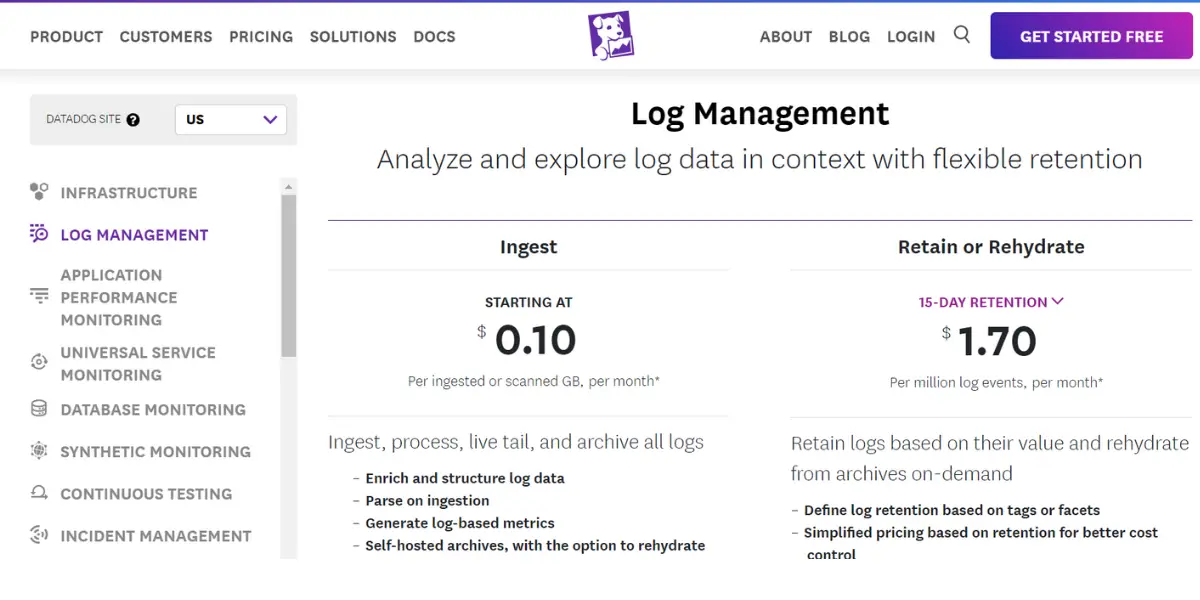Go to the Login link

coord(911,37)
